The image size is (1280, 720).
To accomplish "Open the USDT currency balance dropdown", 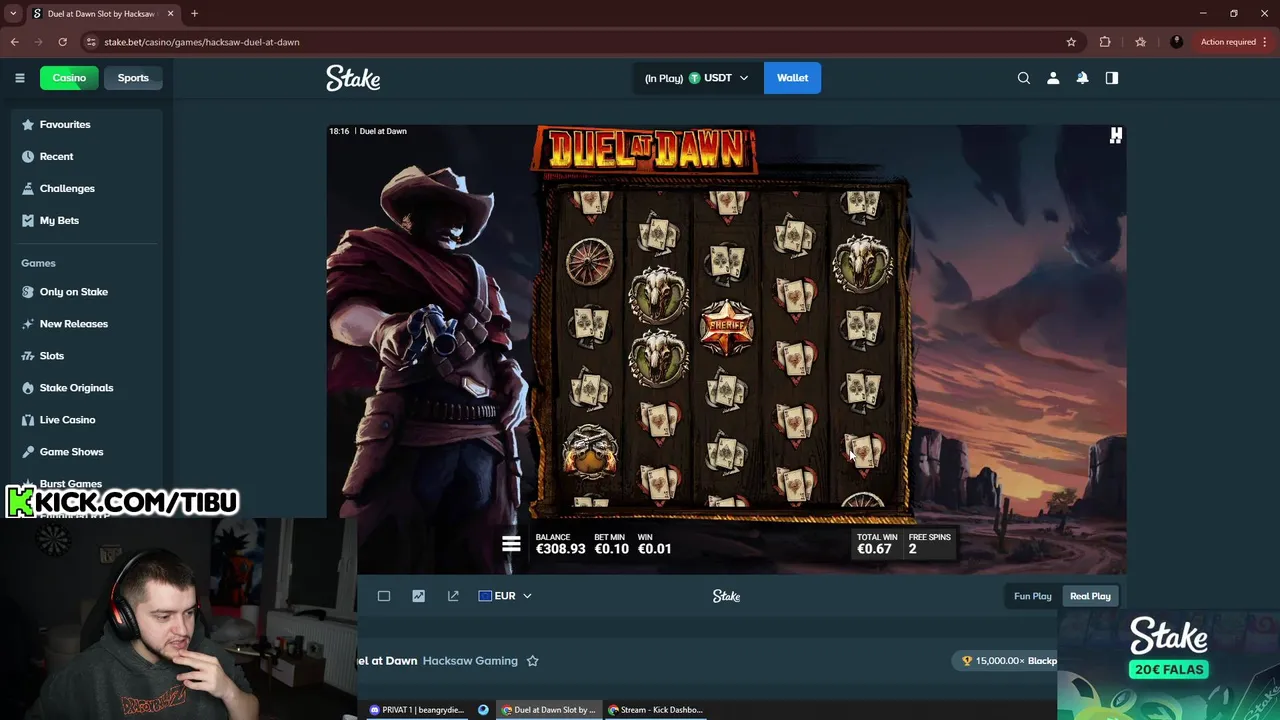I will (697, 78).
